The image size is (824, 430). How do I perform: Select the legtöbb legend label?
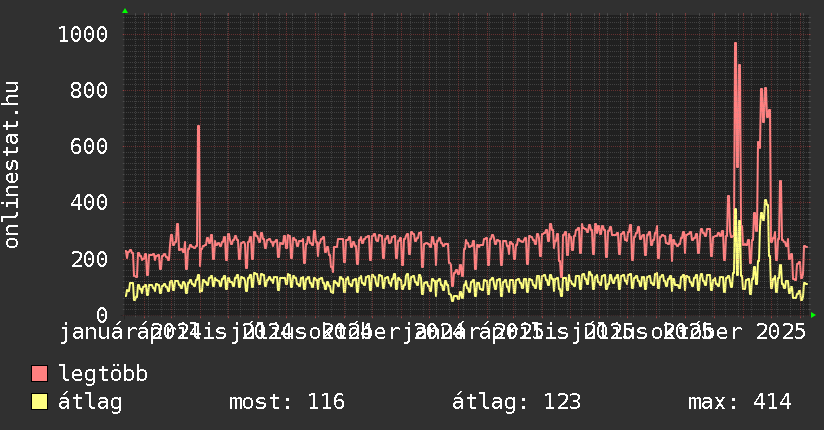coord(103,375)
